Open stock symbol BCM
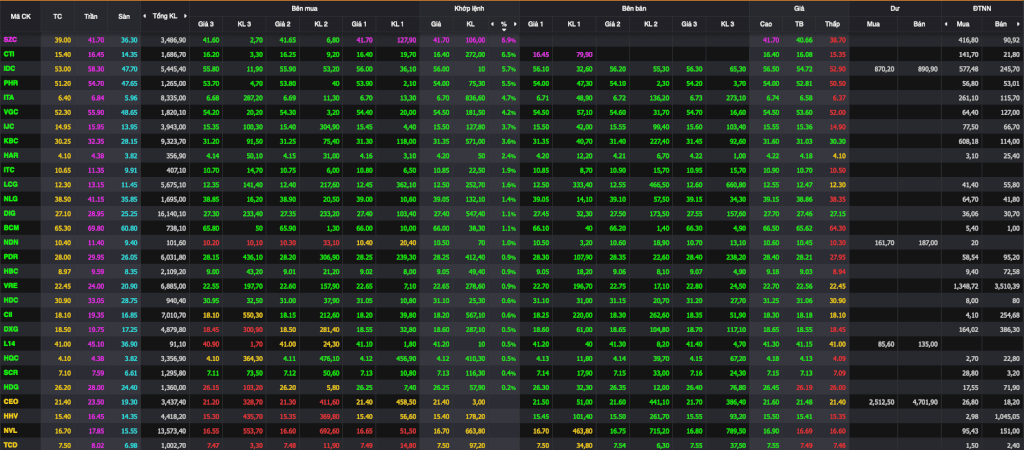 point(10,227)
